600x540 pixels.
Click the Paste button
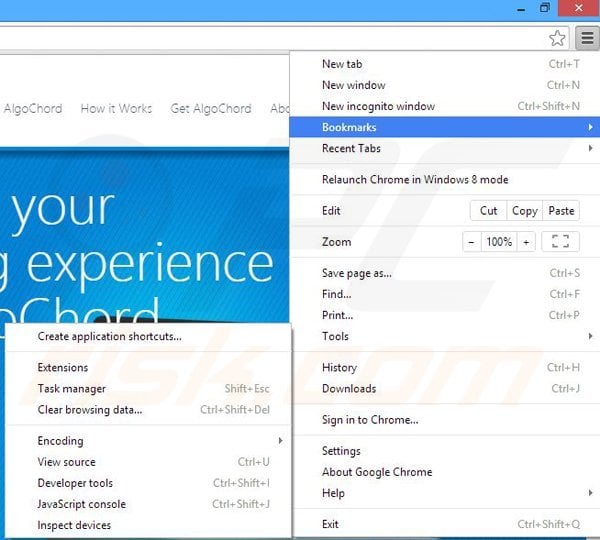coord(561,210)
